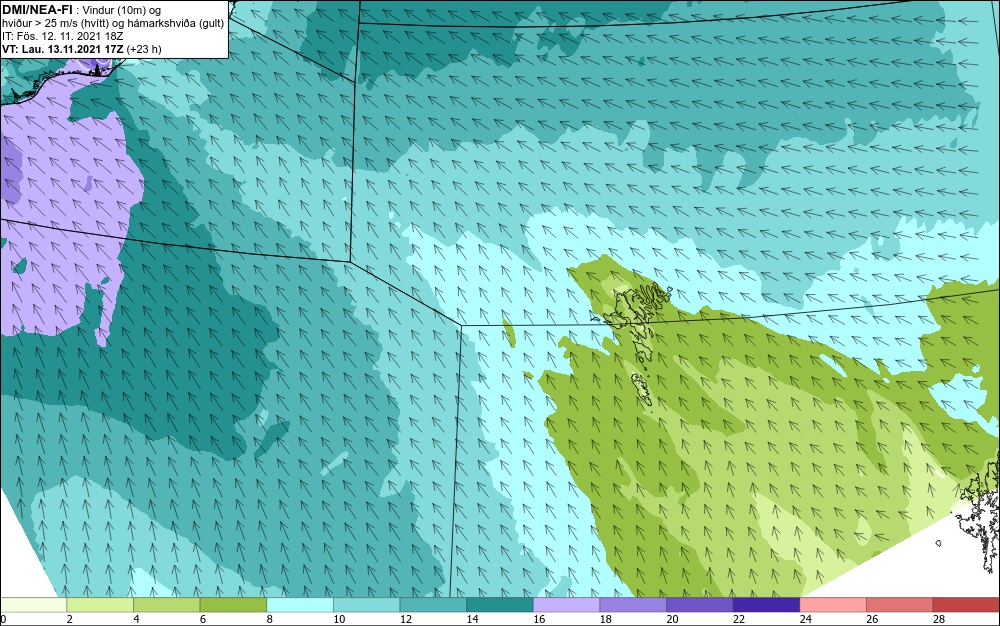Click the 26-28 m/s salmon red legend swatch

[900, 605]
